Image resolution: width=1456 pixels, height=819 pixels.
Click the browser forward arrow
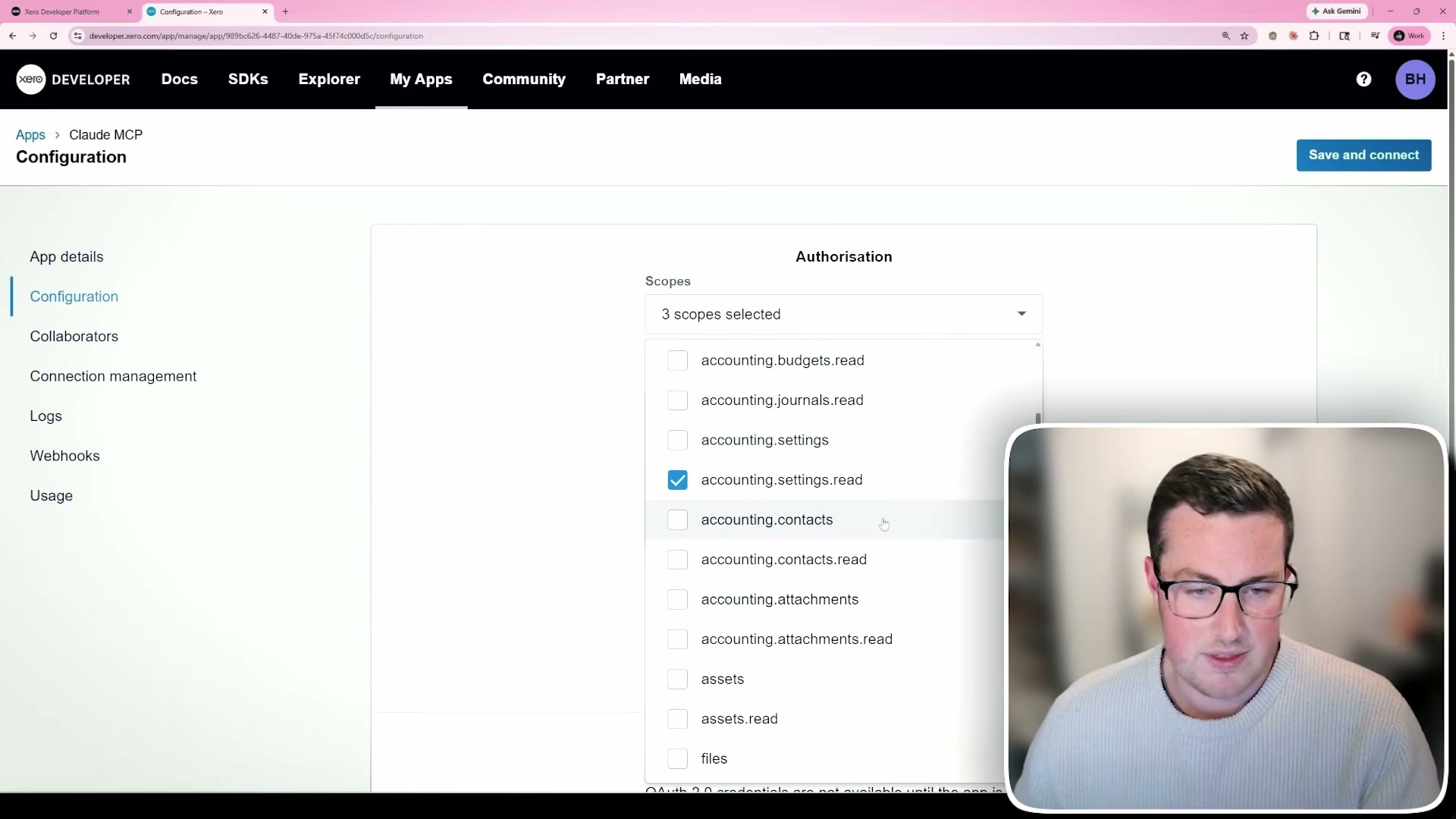coord(33,36)
